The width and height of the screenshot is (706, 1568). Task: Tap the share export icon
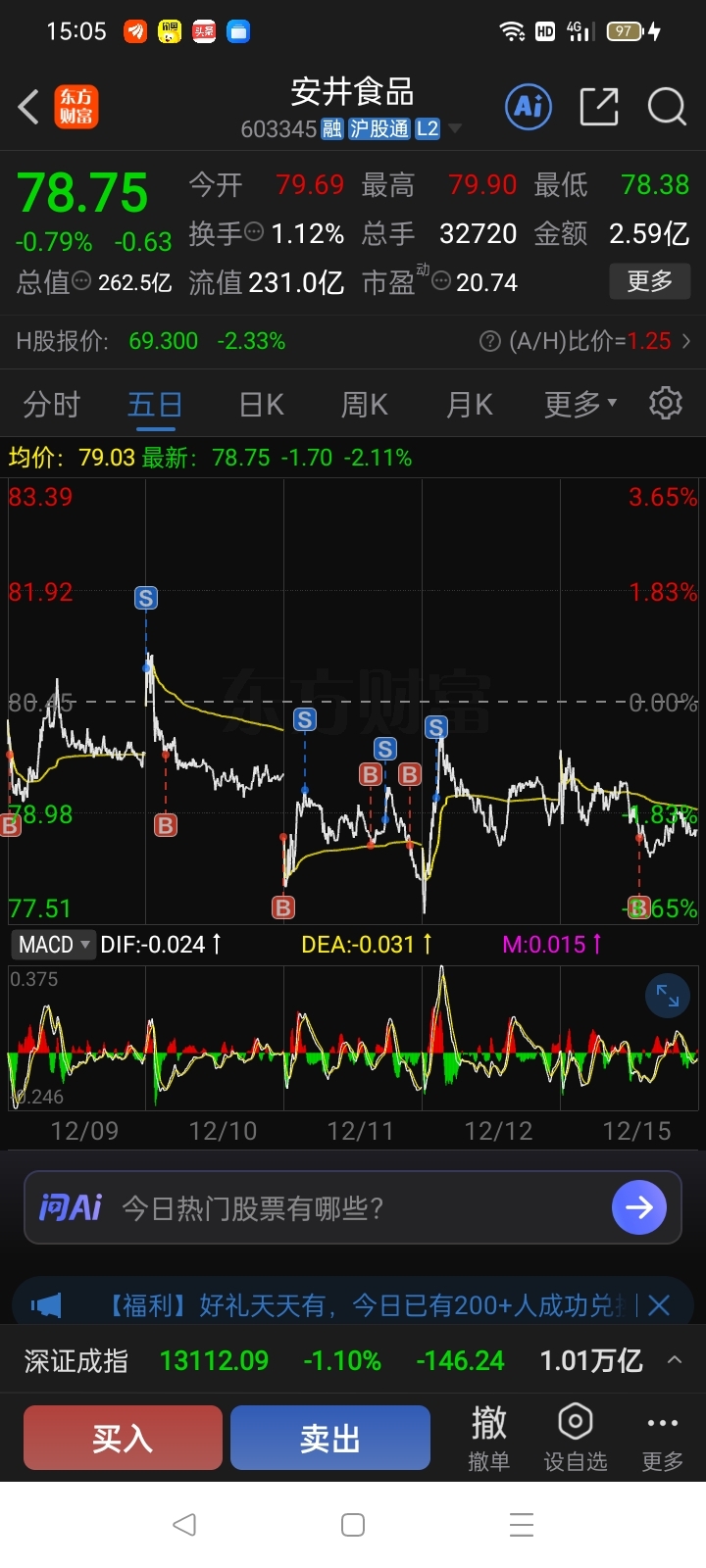pos(599,106)
